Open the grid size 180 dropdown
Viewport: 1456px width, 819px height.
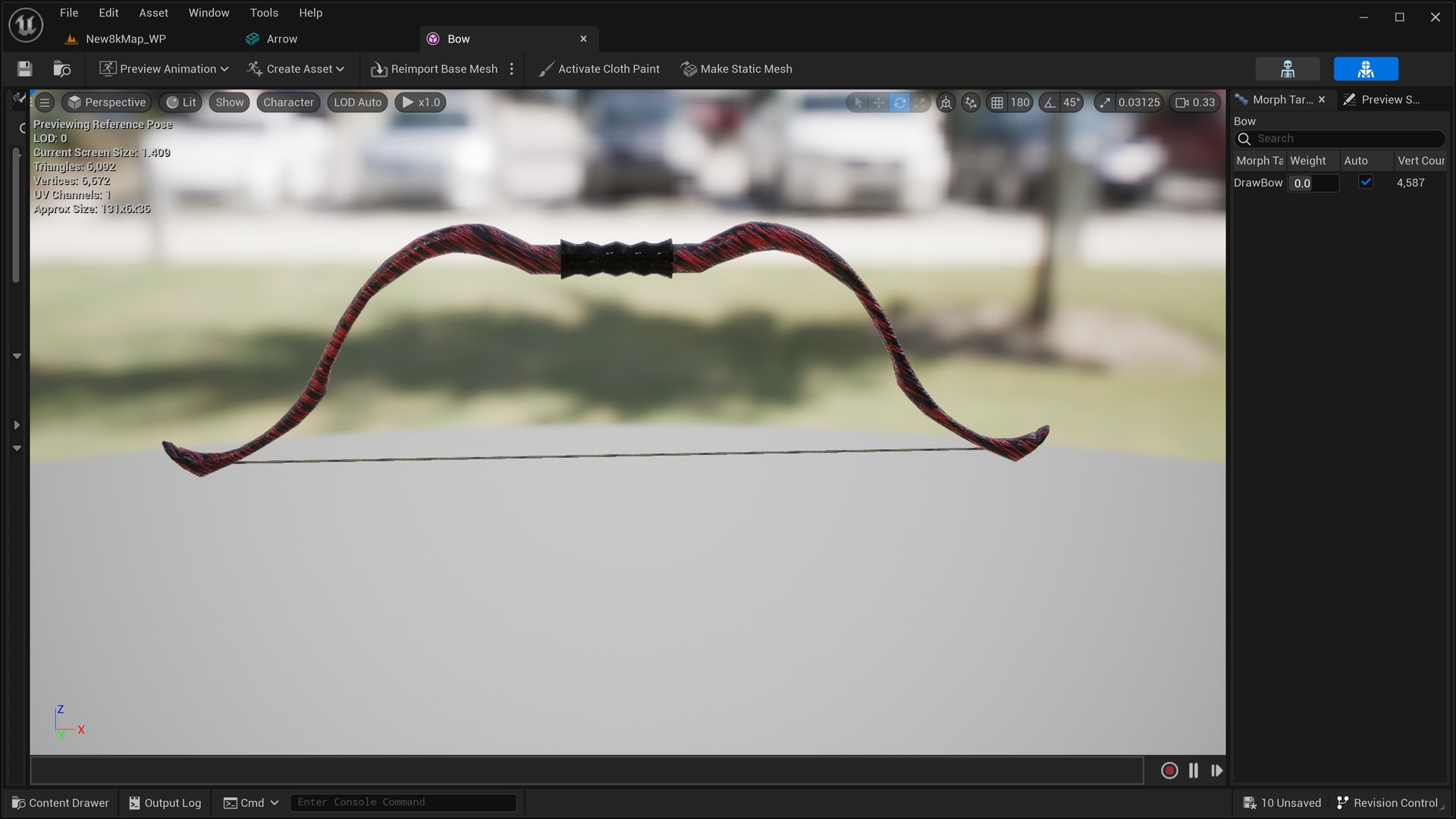1020,102
